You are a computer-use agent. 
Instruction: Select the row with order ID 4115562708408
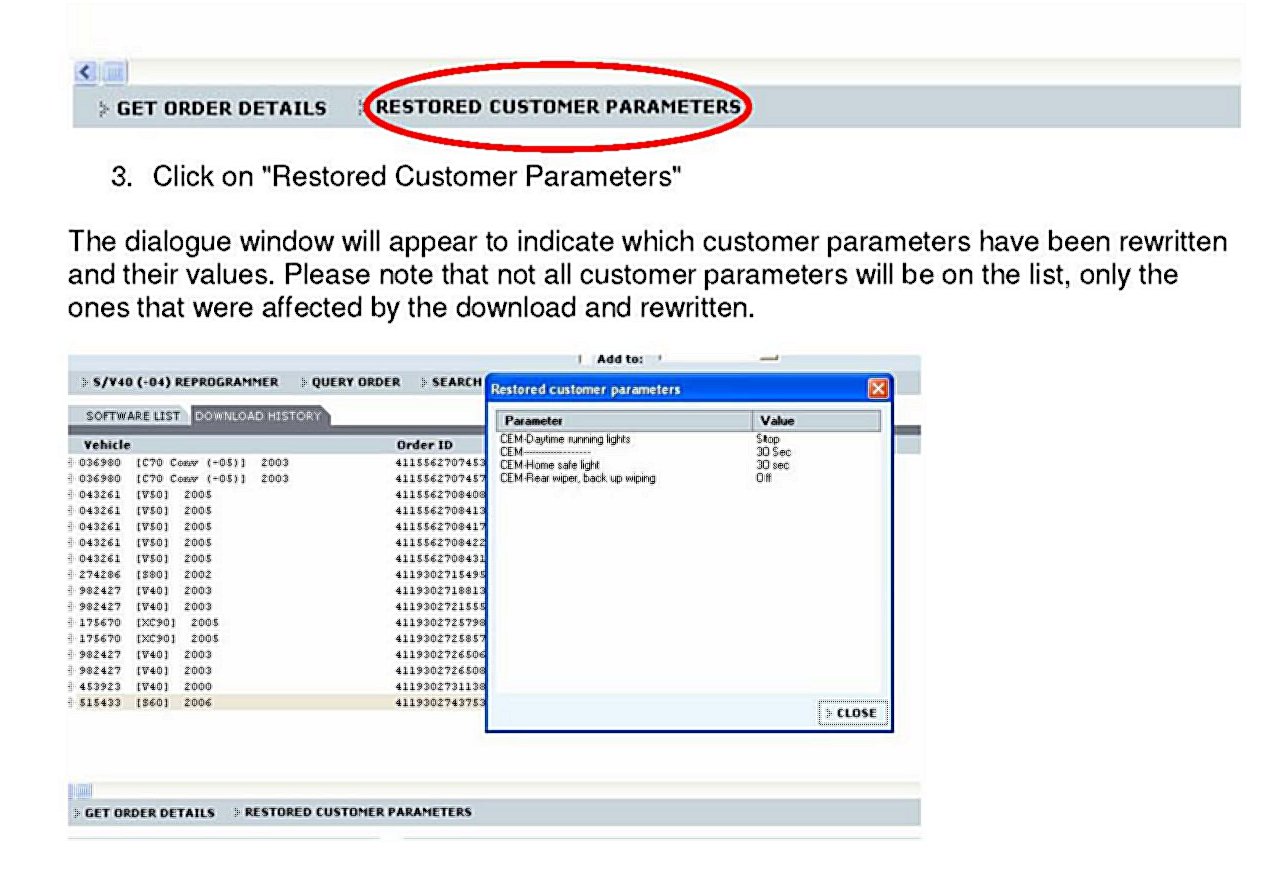point(440,494)
